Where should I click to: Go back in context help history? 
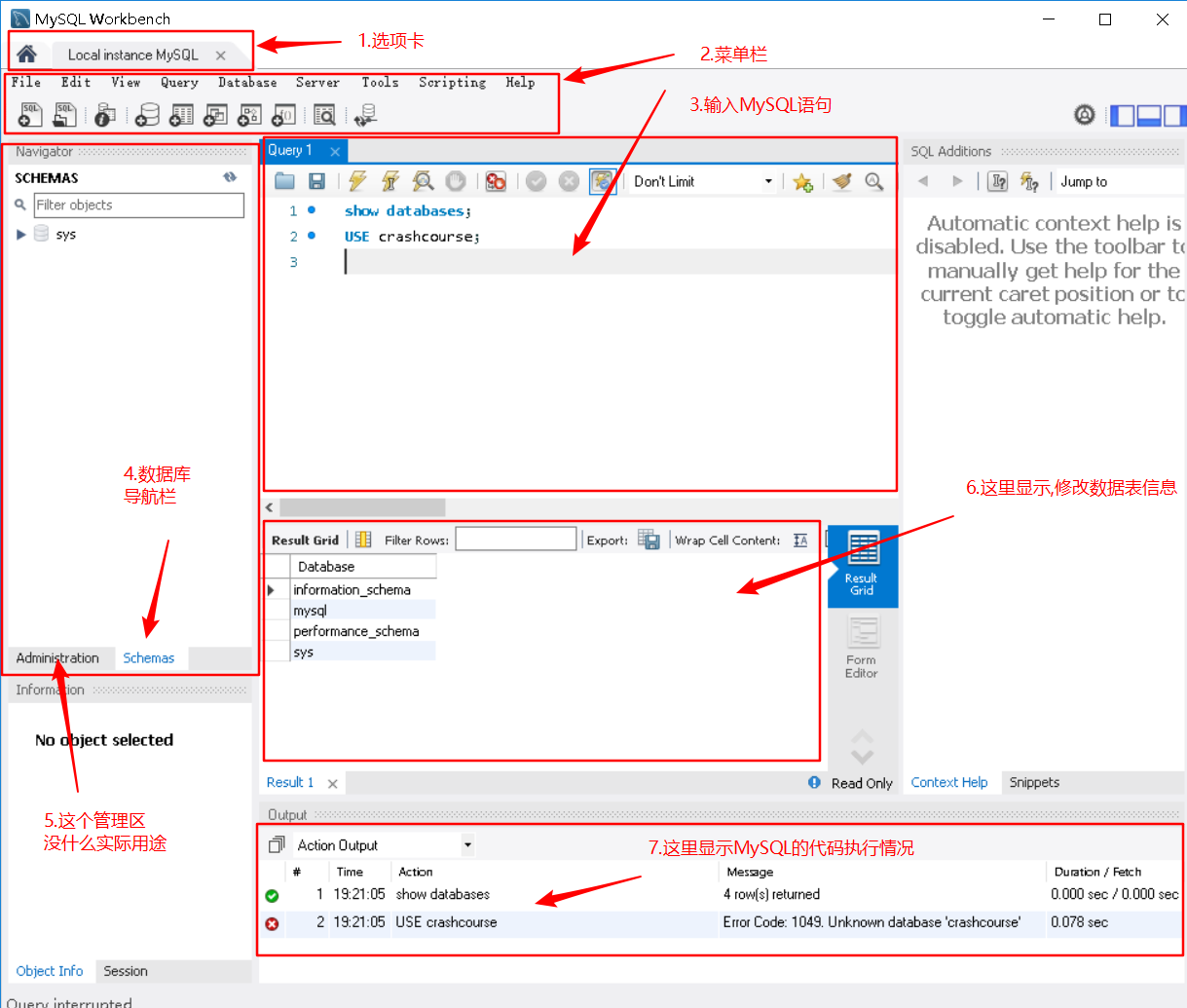(x=923, y=181)
